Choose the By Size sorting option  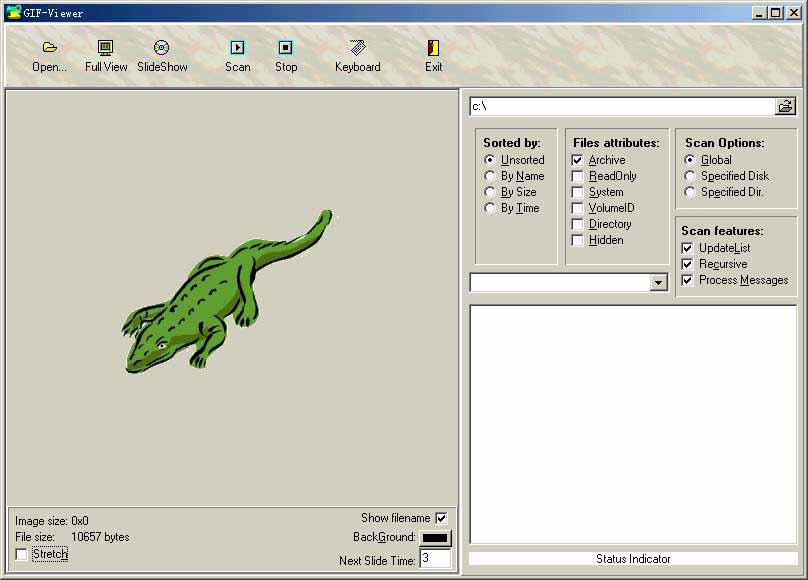point(490,192)
